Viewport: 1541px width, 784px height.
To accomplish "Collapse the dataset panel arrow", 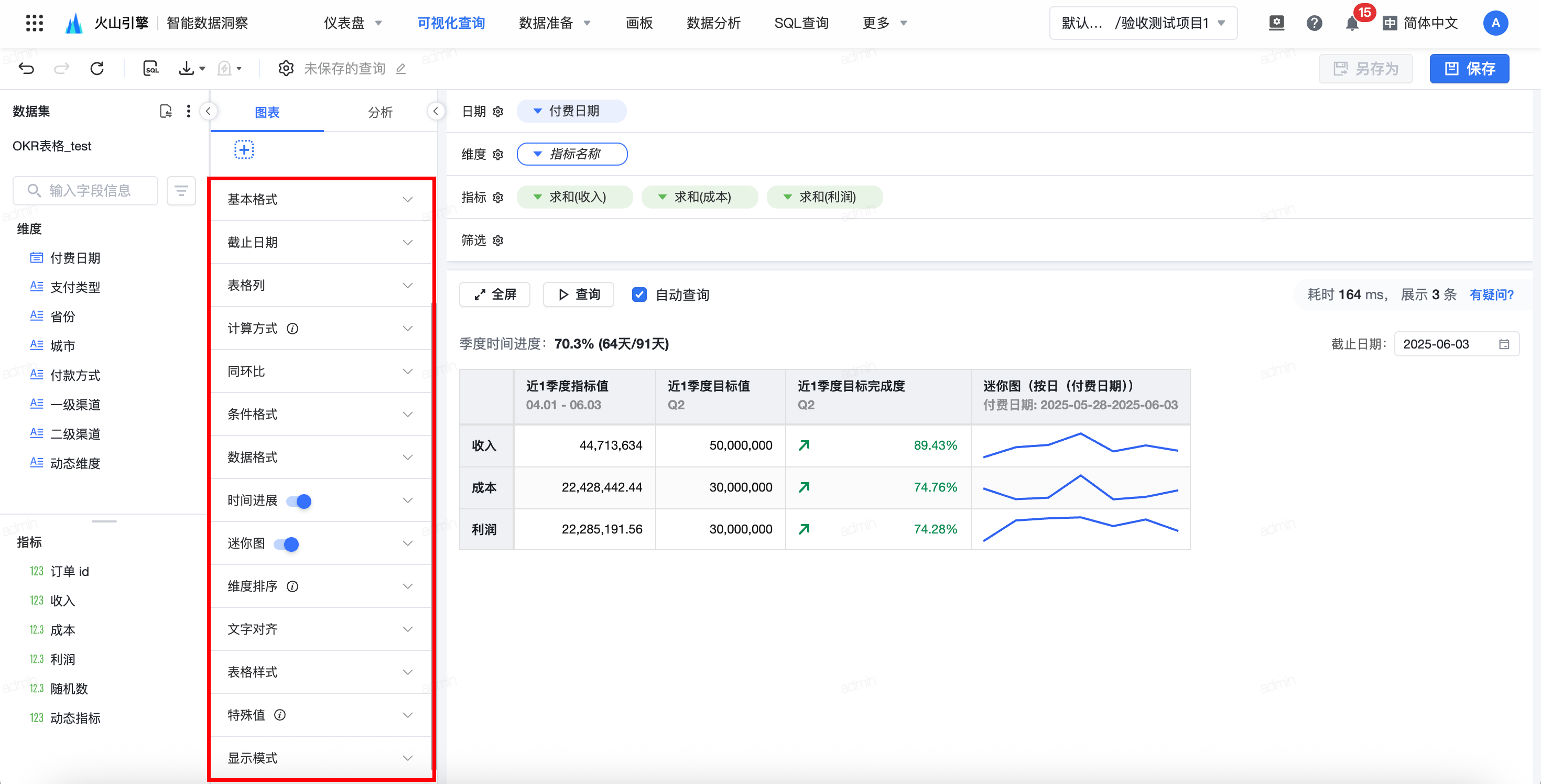I will [208, 111].
